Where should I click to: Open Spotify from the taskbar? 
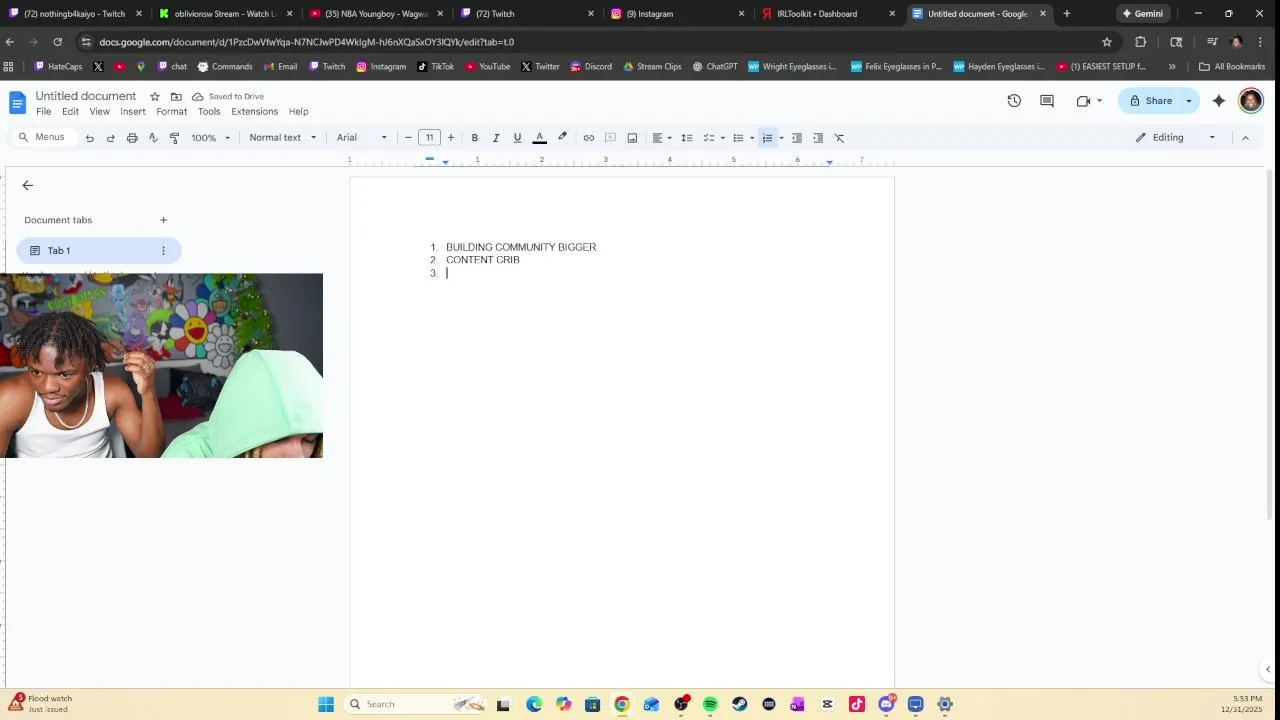pos(710,704)
